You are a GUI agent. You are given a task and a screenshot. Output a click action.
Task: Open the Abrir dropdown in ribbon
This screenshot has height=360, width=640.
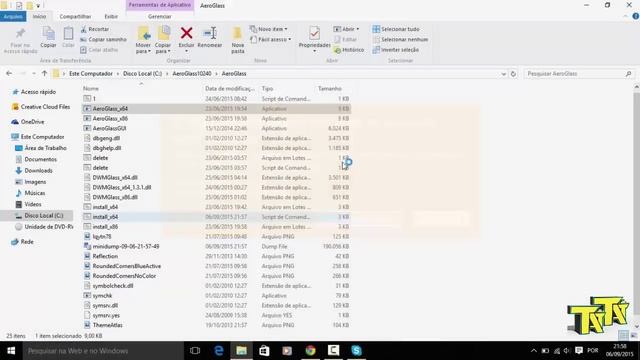point(346,29)
